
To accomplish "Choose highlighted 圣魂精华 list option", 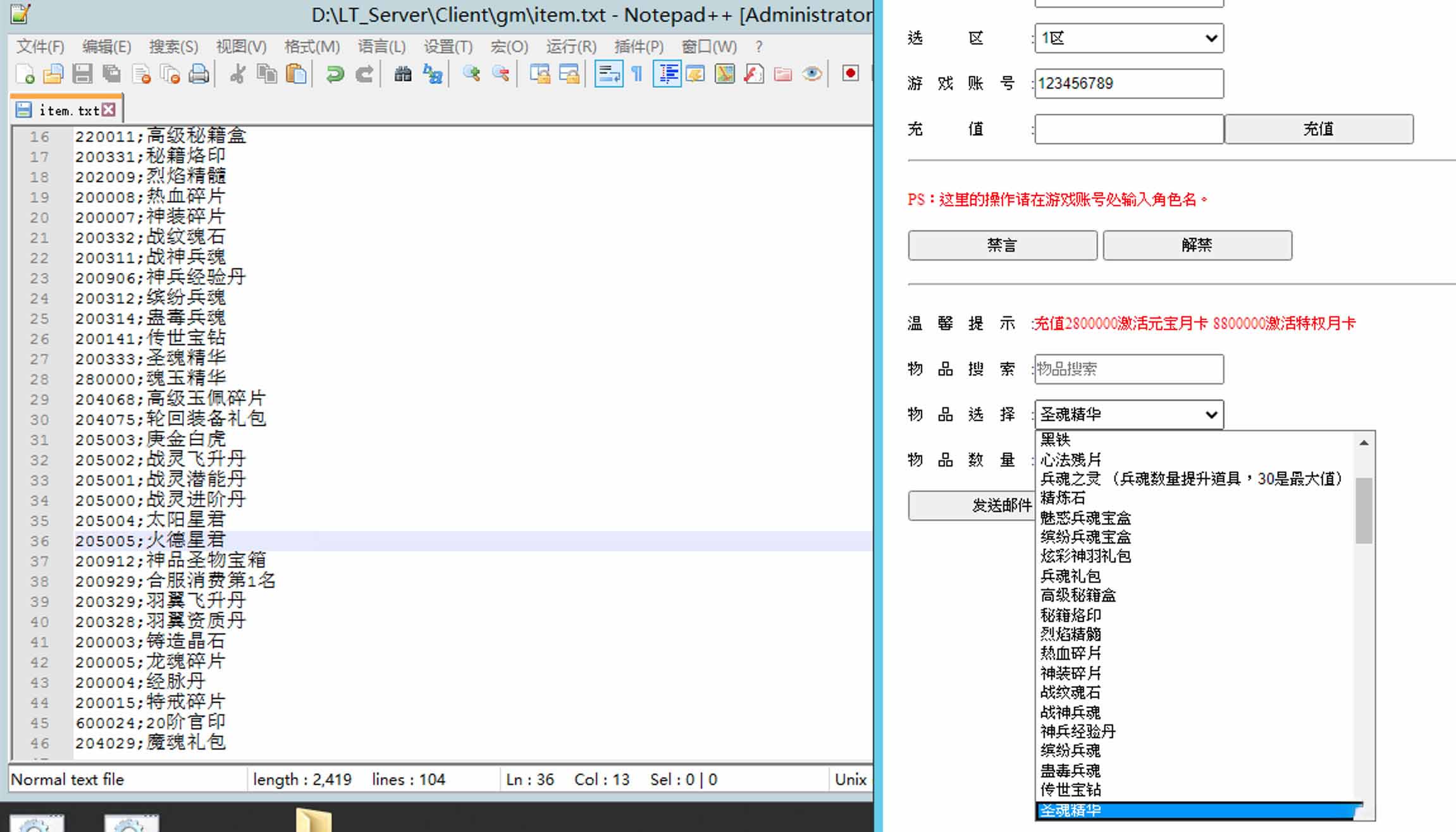I will click(x=1195, y=810).
